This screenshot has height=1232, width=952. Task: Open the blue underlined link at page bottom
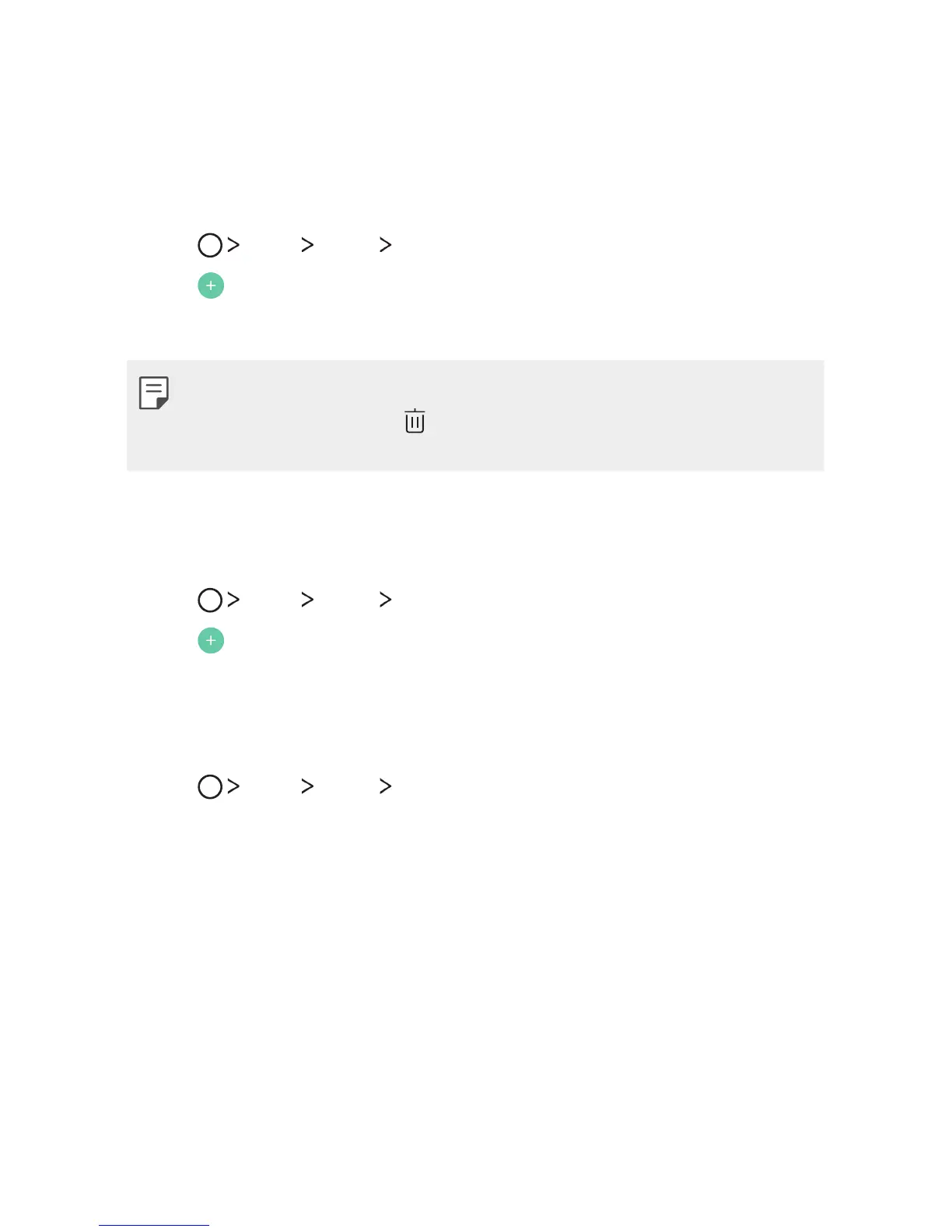click(x=154, y=1225)
